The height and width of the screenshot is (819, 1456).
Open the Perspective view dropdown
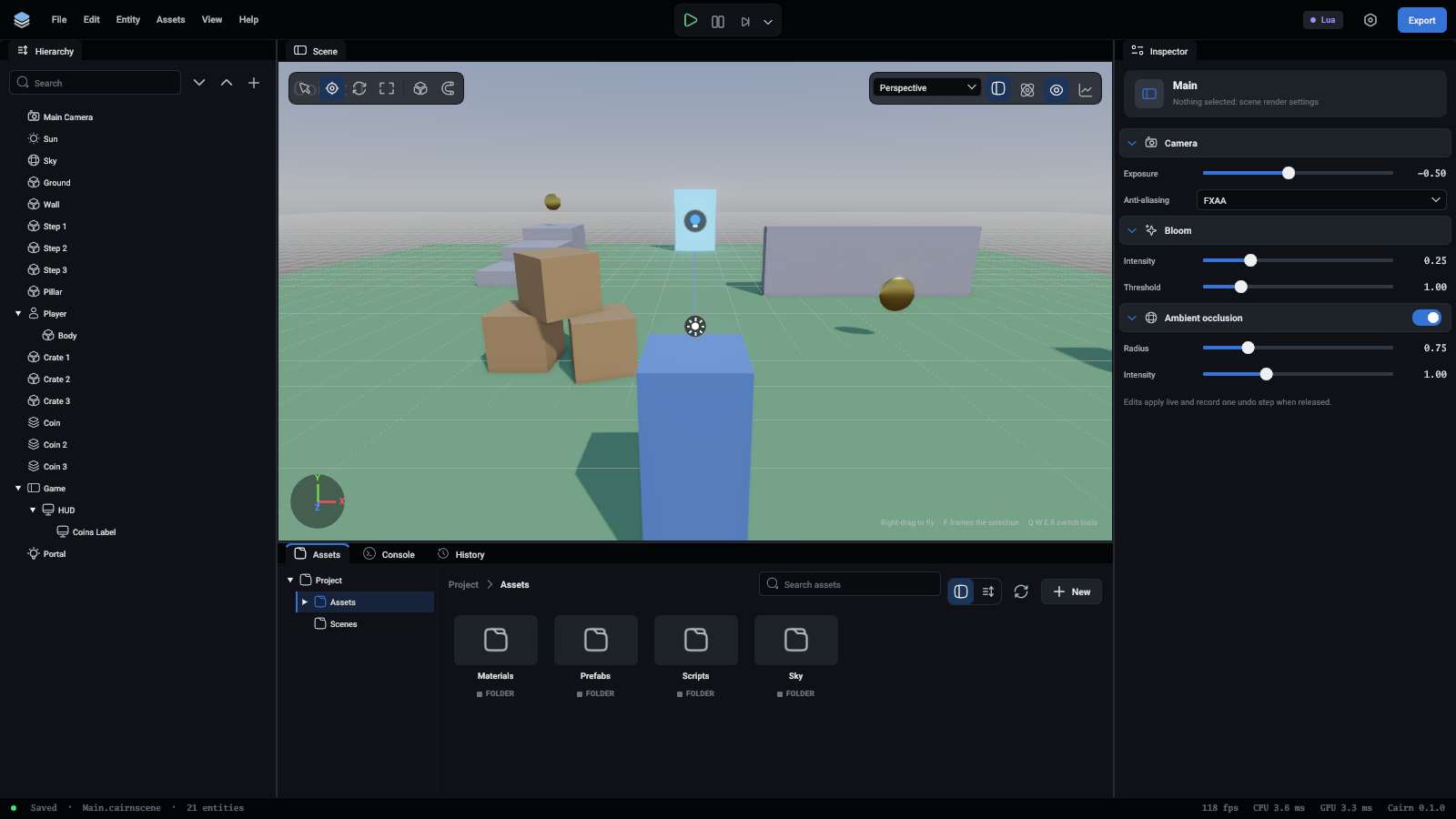(x=927, y=87)
